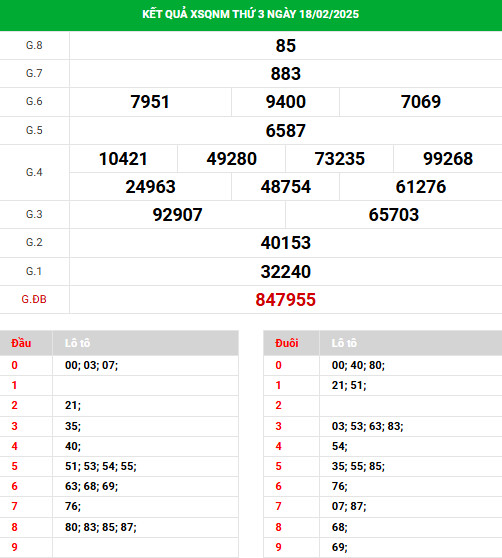Select the Đầu 5 values 51; 53; 54; 55;
The width and height of the screenshot is (502, 558).
point(101,466)
